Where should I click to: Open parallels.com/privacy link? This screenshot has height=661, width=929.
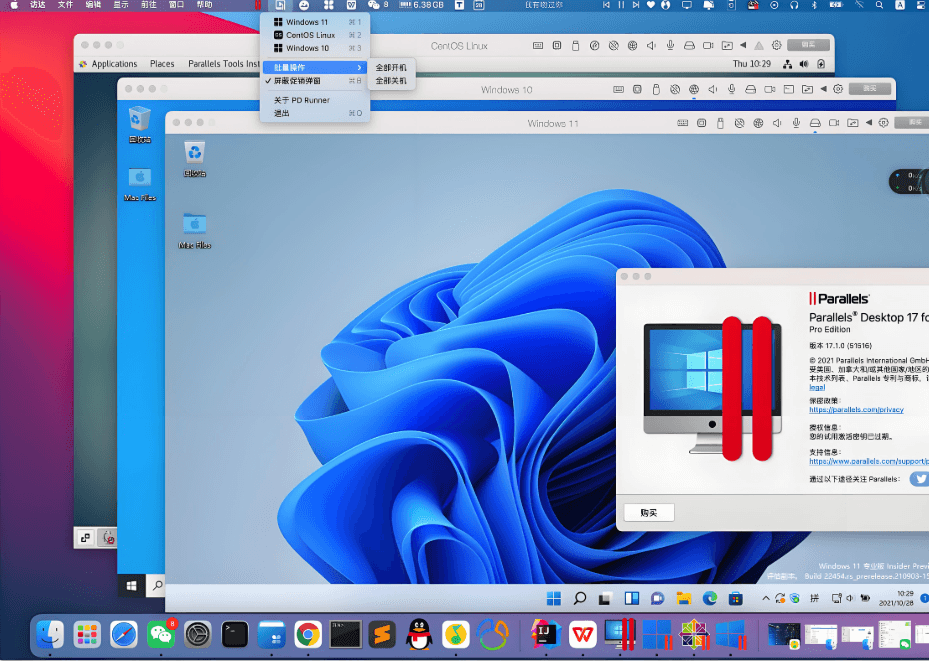856,409
